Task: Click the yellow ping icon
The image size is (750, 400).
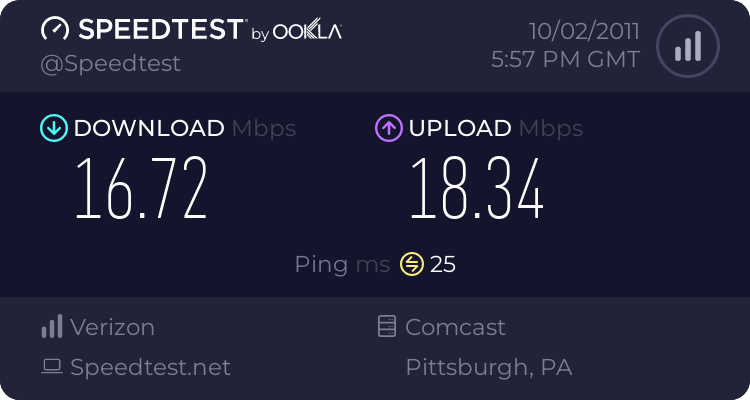Action: pos(412,264)
